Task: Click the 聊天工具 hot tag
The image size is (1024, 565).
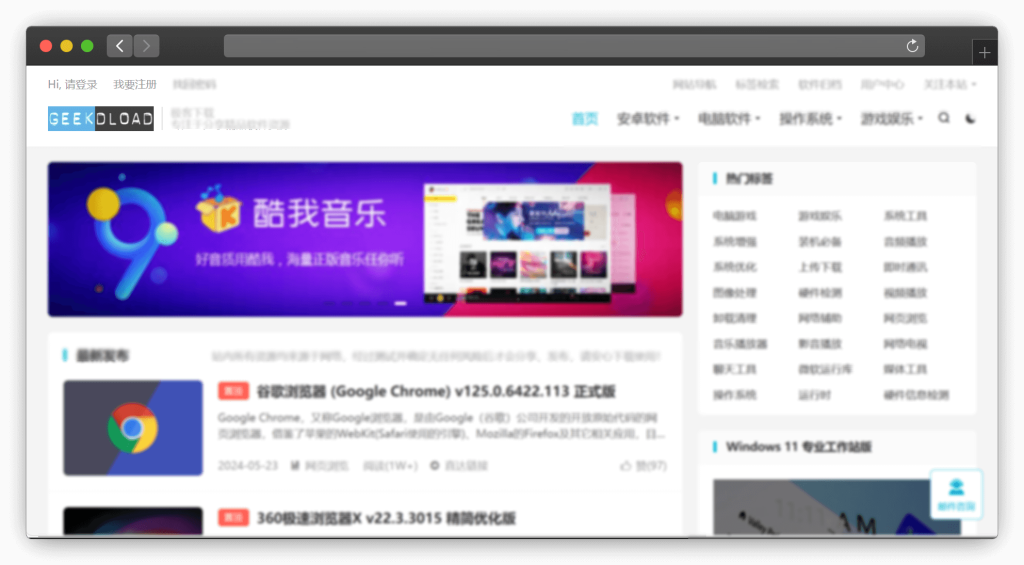Action: point(735,369)
